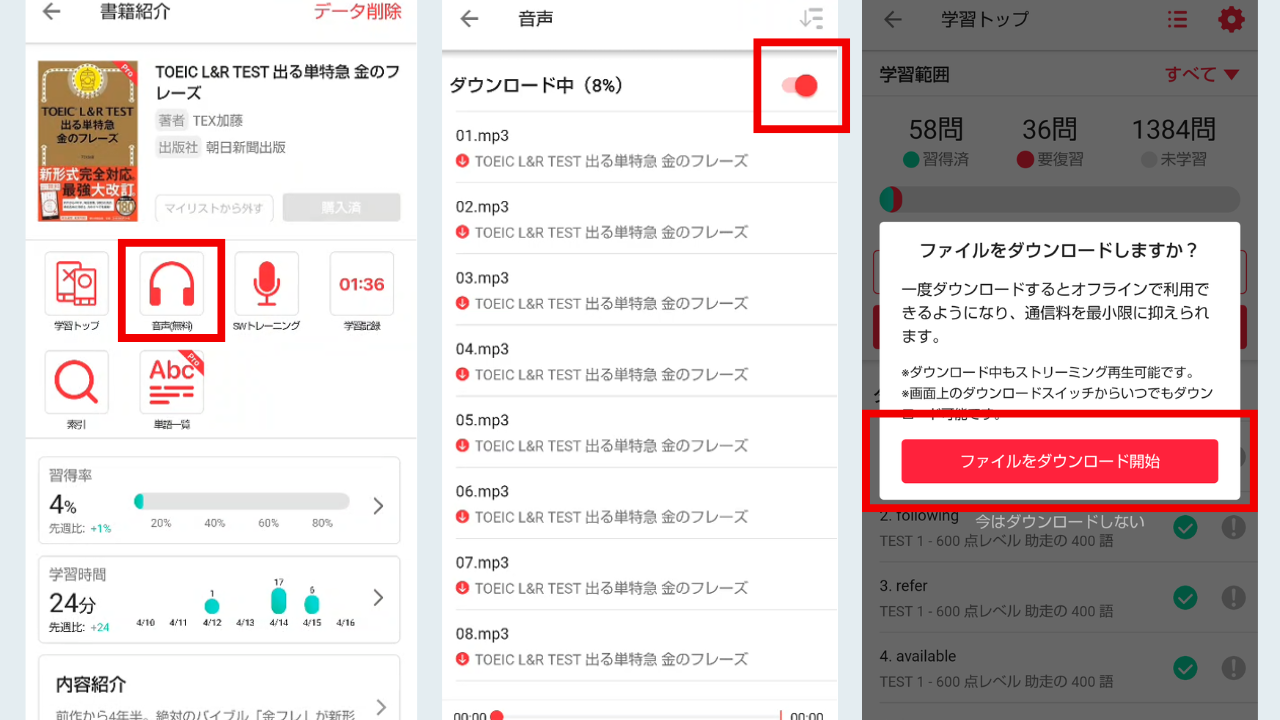Open the 学習範囲 すべて dropdown

point(1201,75)
